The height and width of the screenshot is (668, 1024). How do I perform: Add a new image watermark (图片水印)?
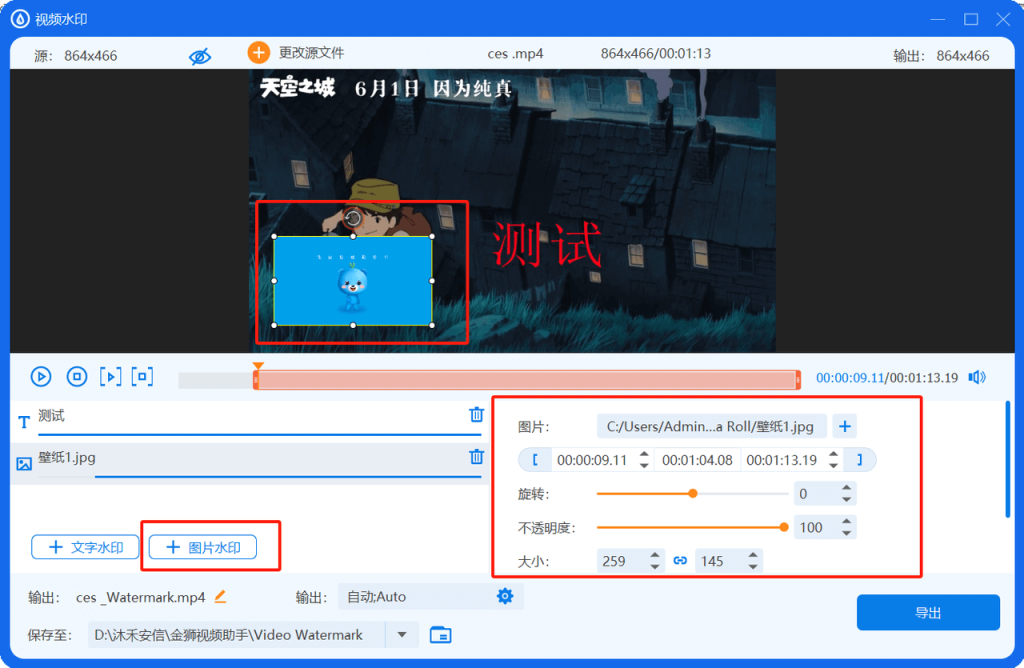(203, 547)
